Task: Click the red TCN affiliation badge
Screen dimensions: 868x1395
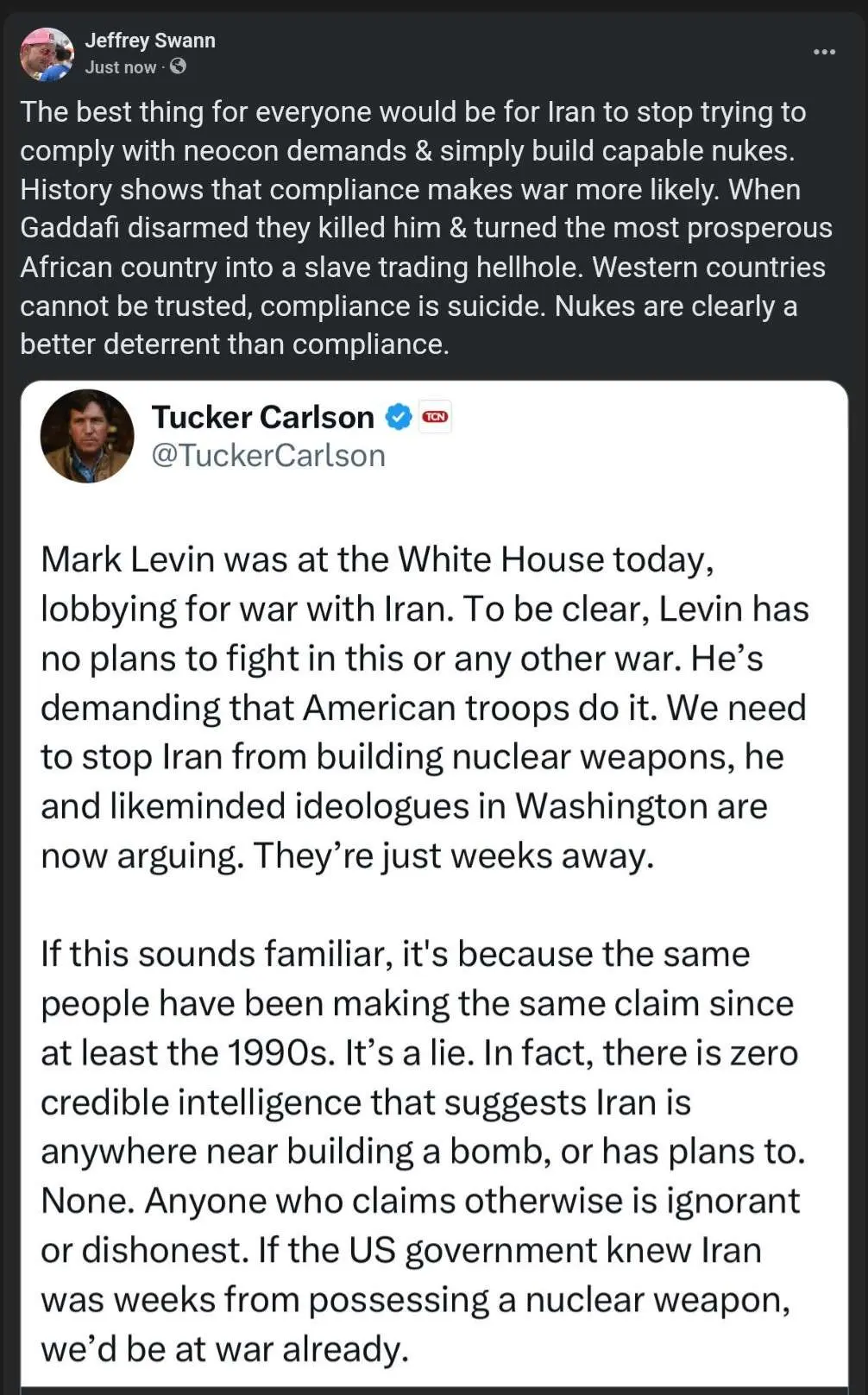Action: pyautogui.click(x=435, y=417)
